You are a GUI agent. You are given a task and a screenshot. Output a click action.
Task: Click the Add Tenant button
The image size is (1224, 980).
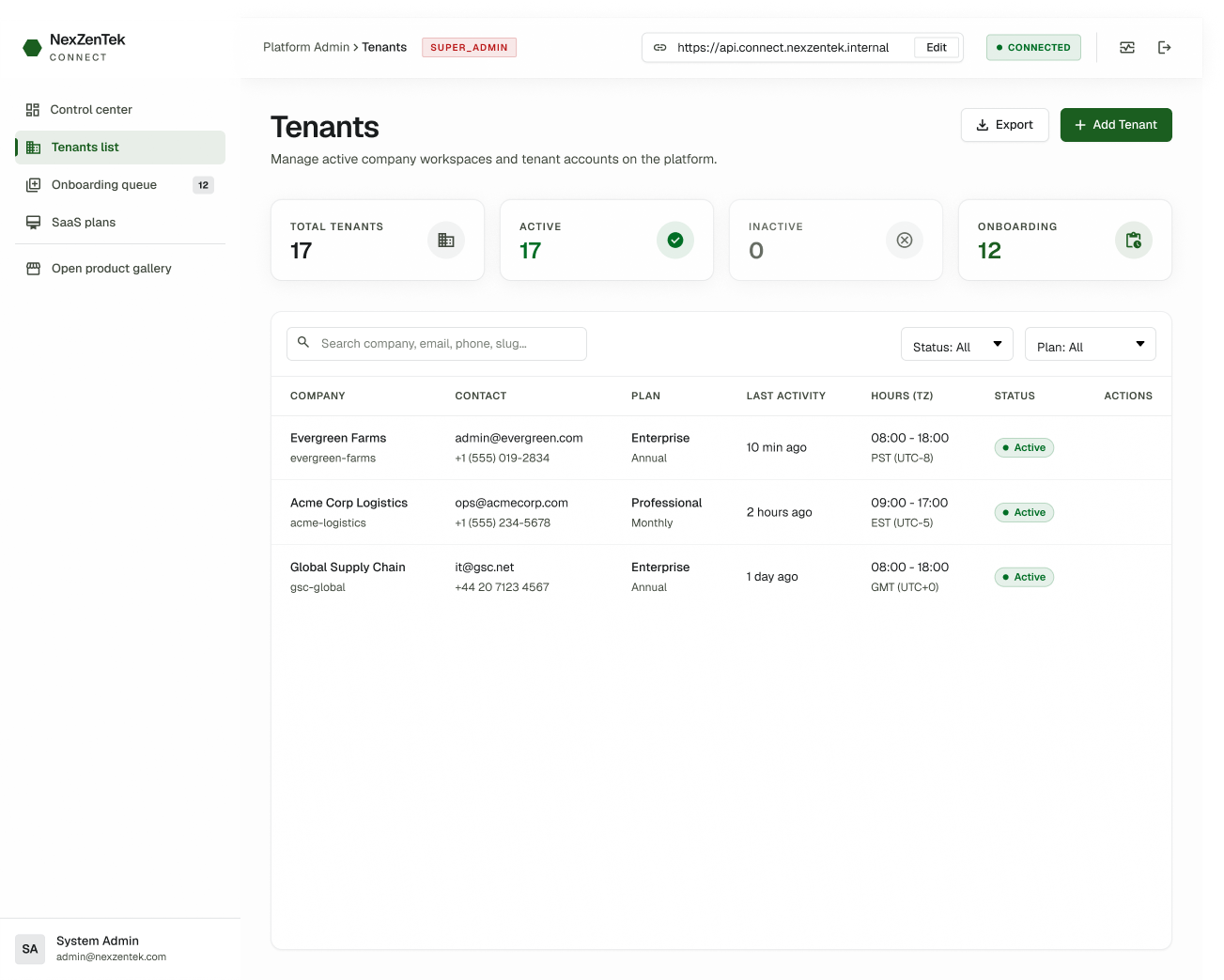pyautogui.click(x=1116, y=125)
